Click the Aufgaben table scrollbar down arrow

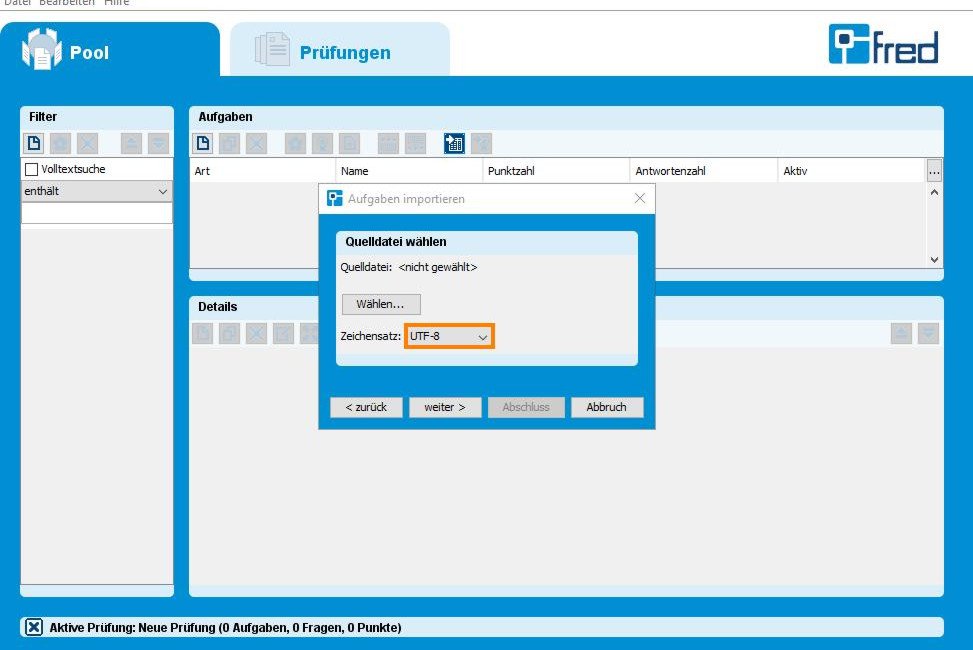[935, 260]
